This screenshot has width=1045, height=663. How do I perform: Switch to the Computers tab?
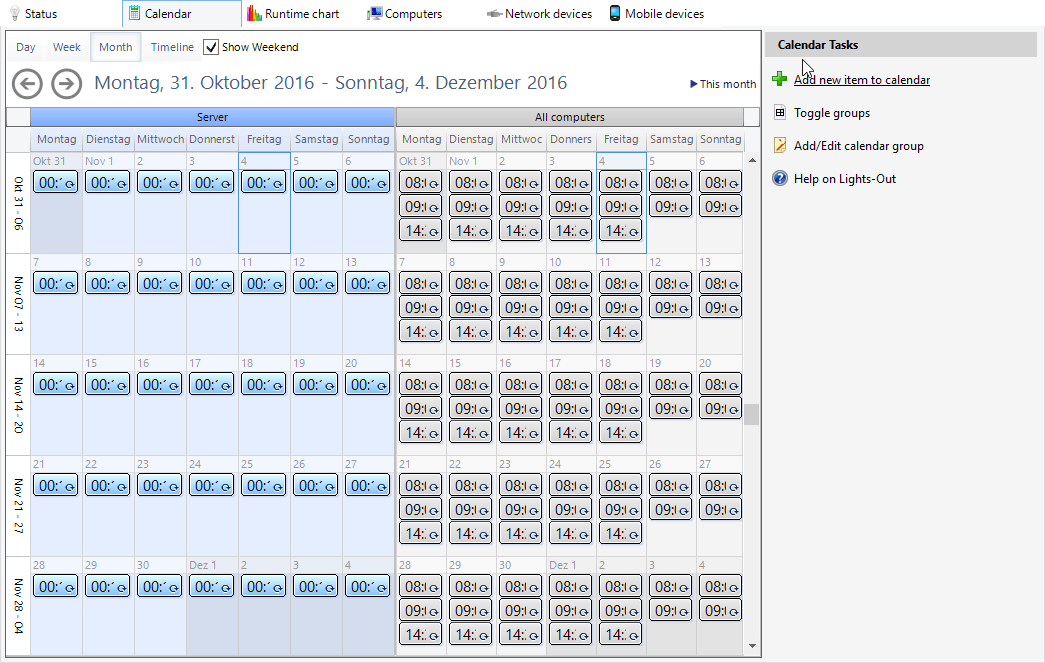[x=405, y=13]
